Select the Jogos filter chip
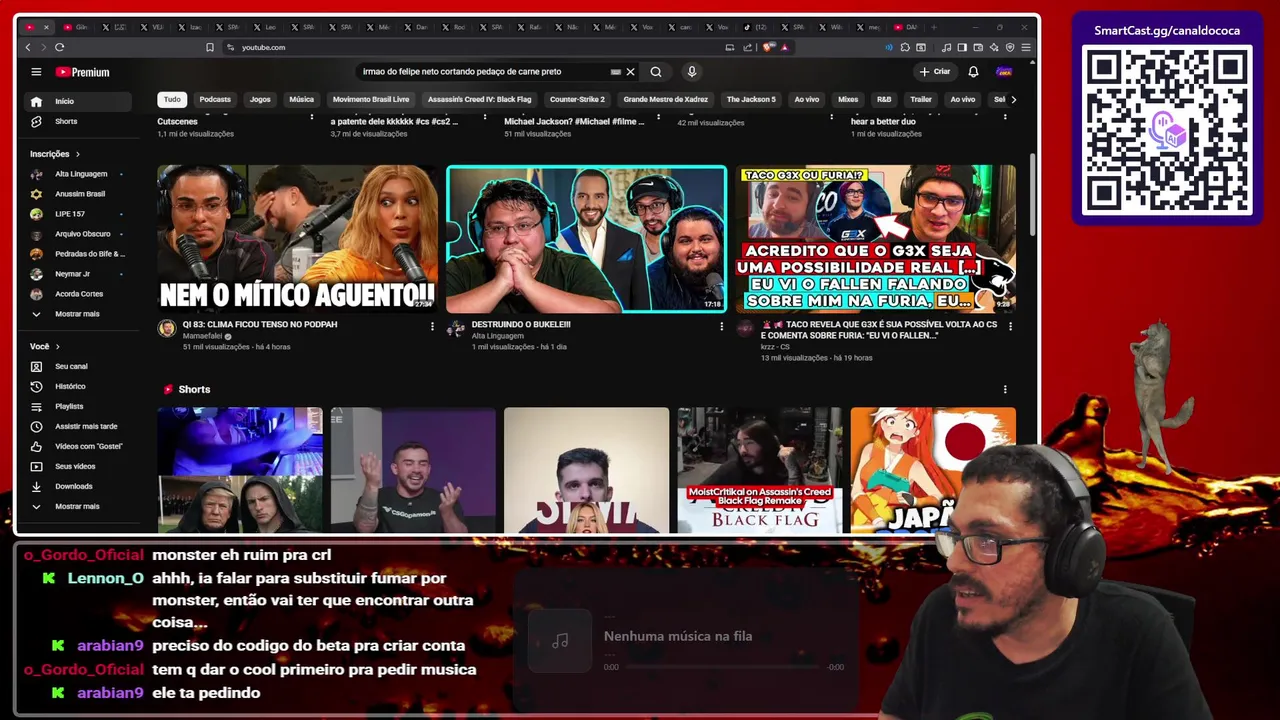 pos(260,99)
